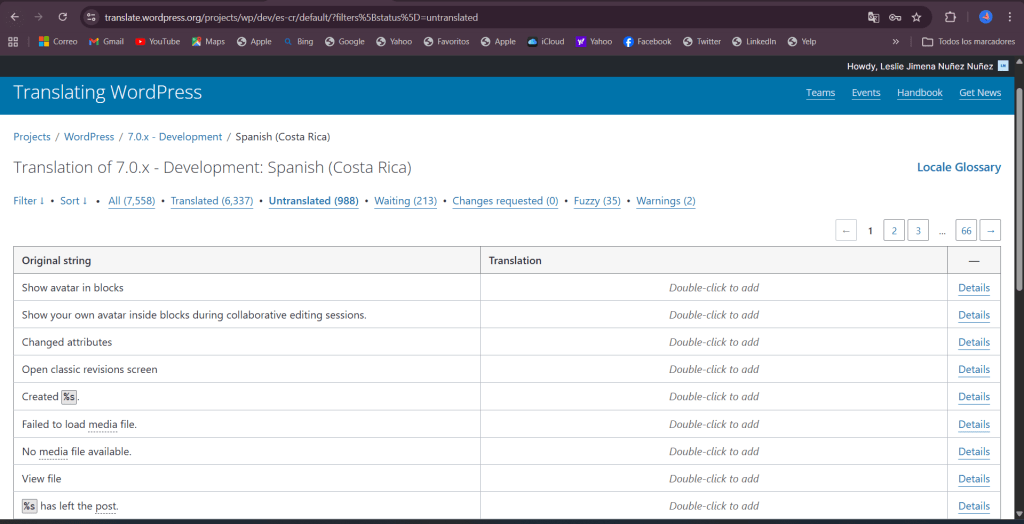Open the browser apps grid icon
Screen dimensions: 1024x524
coord(14,42)
